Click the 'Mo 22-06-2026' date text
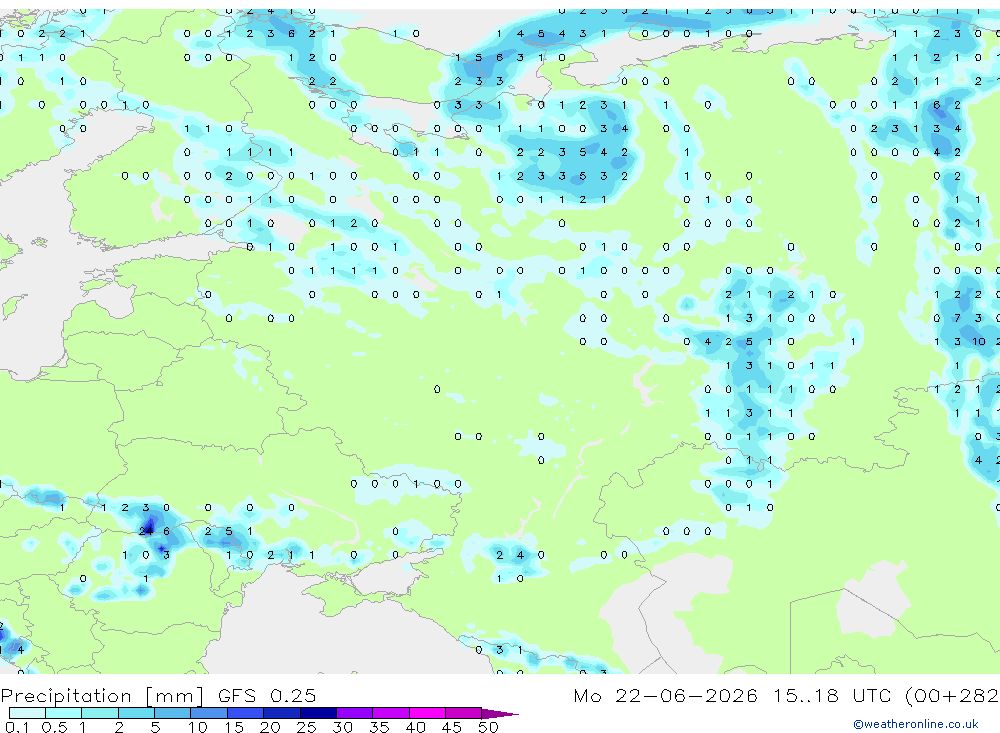The width and height of the screenshot is (1000, 733). 665,695
